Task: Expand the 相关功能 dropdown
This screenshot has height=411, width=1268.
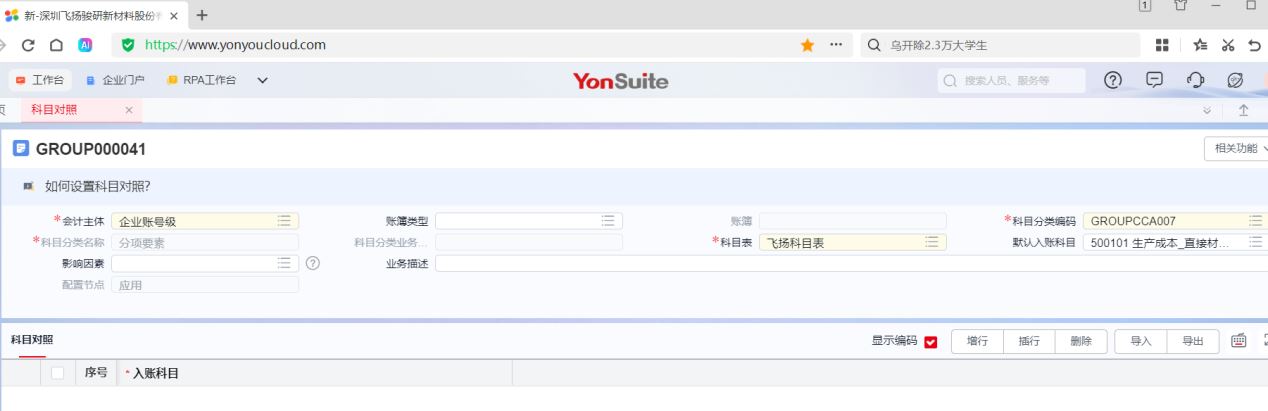Action: (x=1238, y=149)
